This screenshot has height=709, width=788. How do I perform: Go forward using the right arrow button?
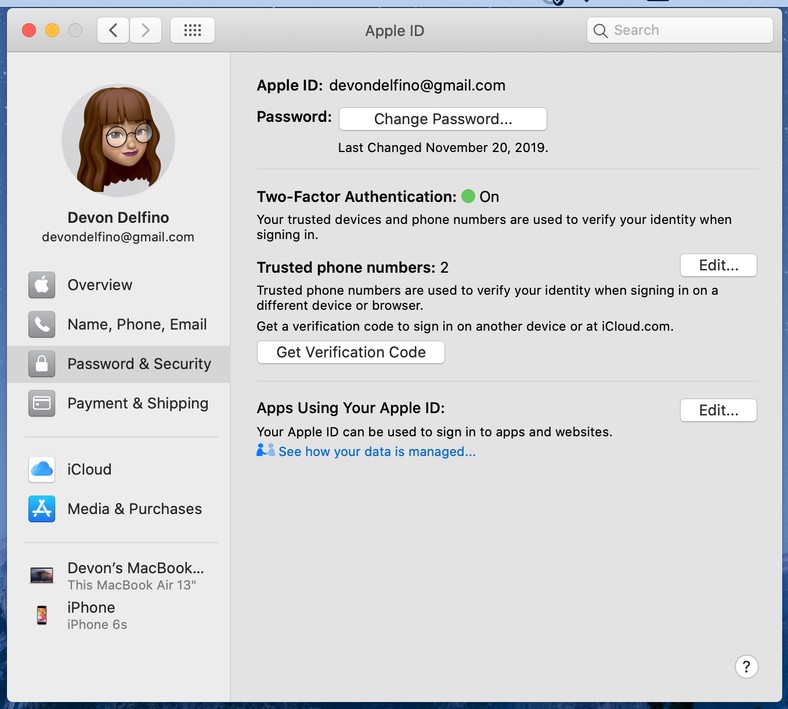pyautogui.click(x=146, y=30)
